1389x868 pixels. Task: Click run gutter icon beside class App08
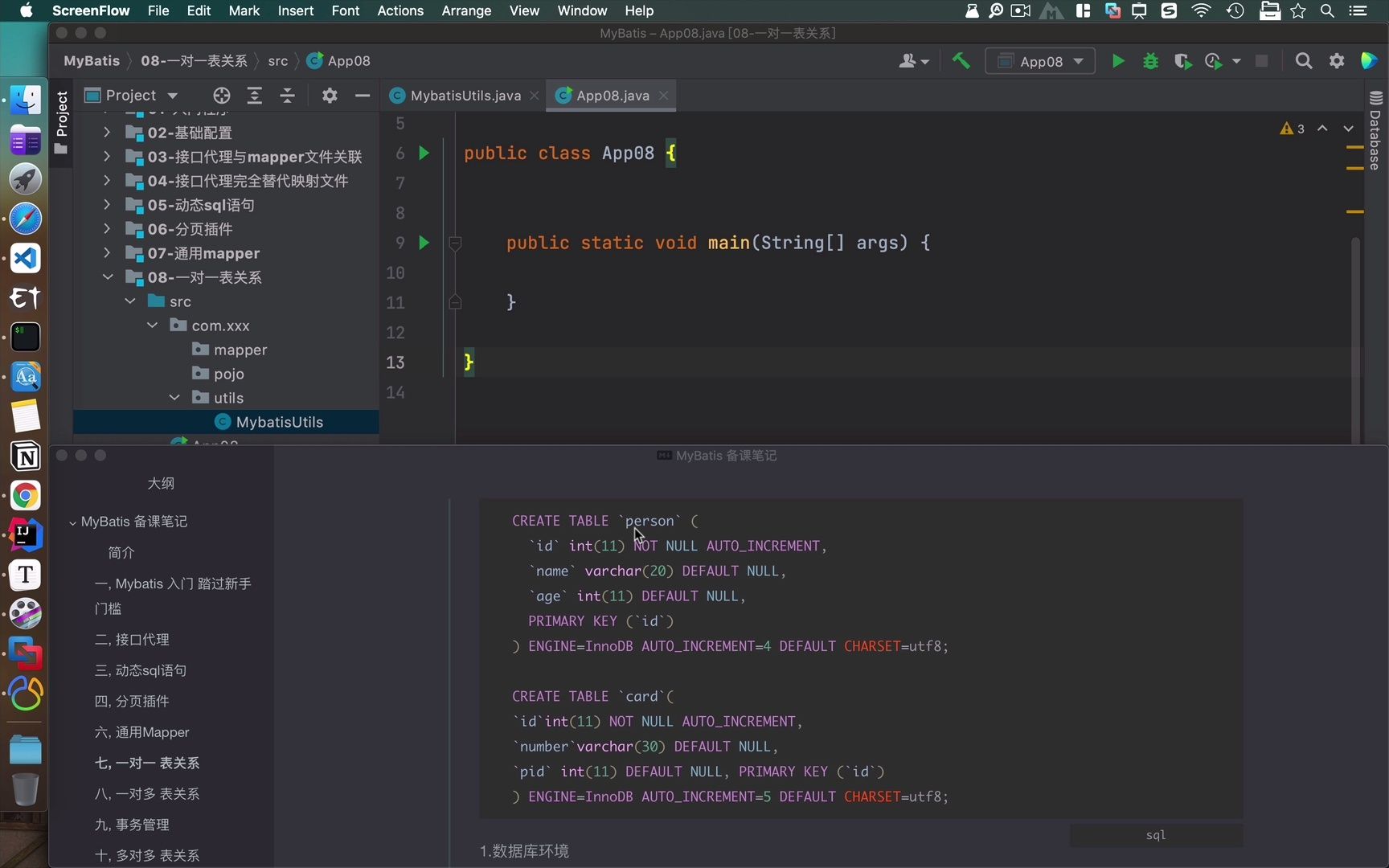[x=424, y=153]
